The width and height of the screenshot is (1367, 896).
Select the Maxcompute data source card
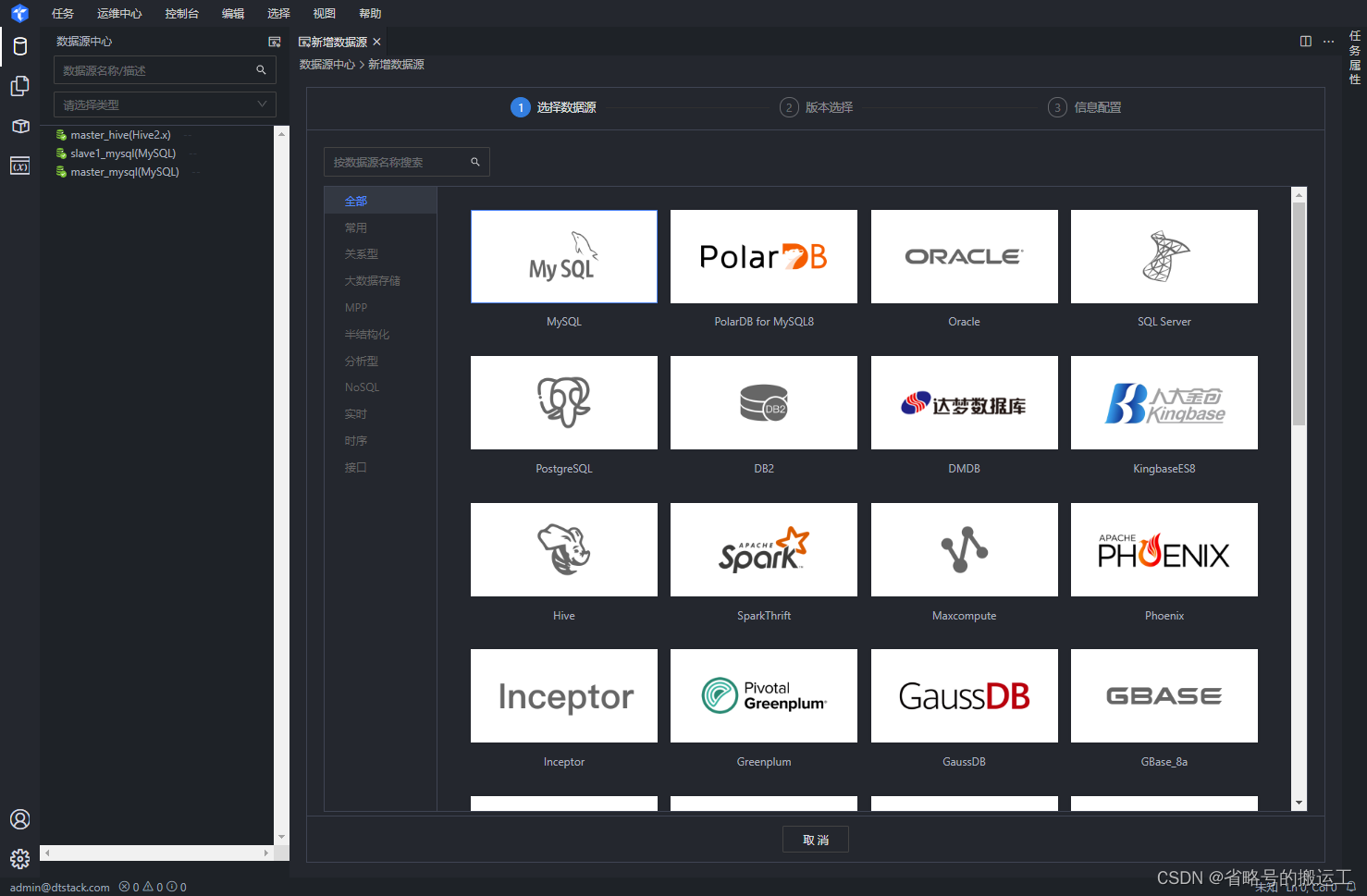tap(964, 549)
